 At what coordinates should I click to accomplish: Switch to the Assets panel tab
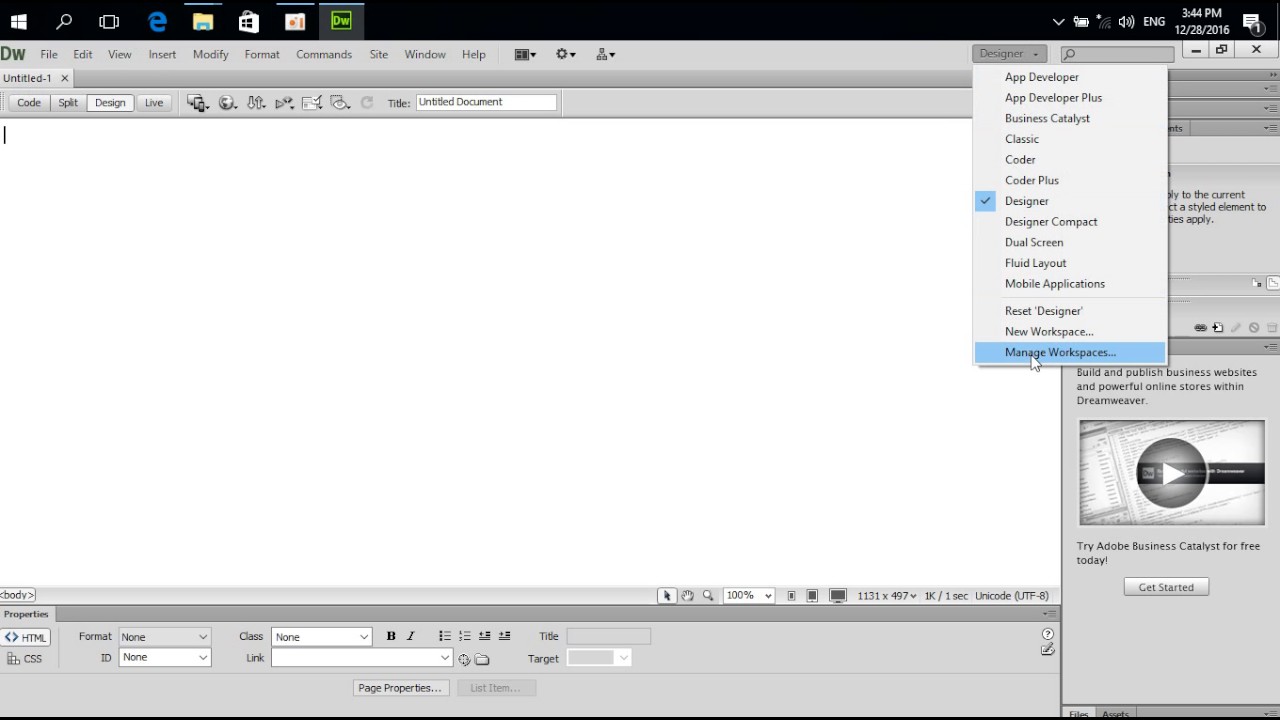coord(1115,714)
